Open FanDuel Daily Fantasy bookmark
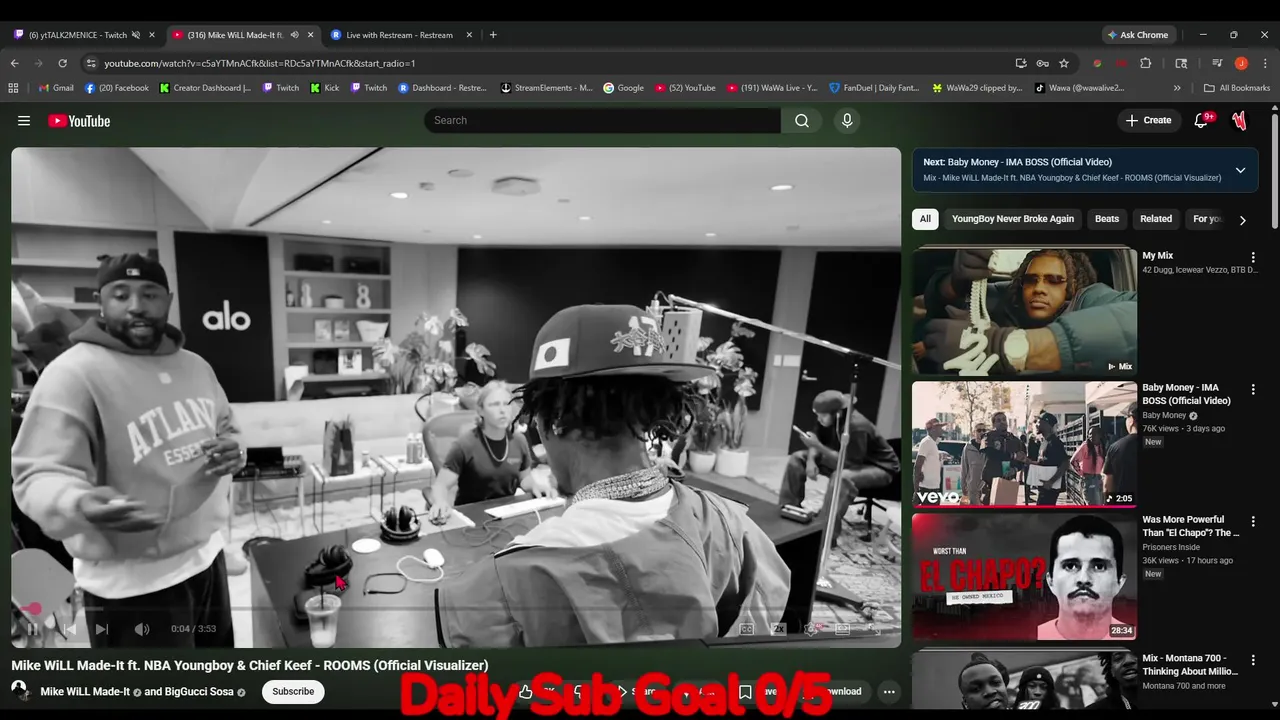Image resolution: width=1280 pixels, height=720 pixels. [x=874, y=88]
